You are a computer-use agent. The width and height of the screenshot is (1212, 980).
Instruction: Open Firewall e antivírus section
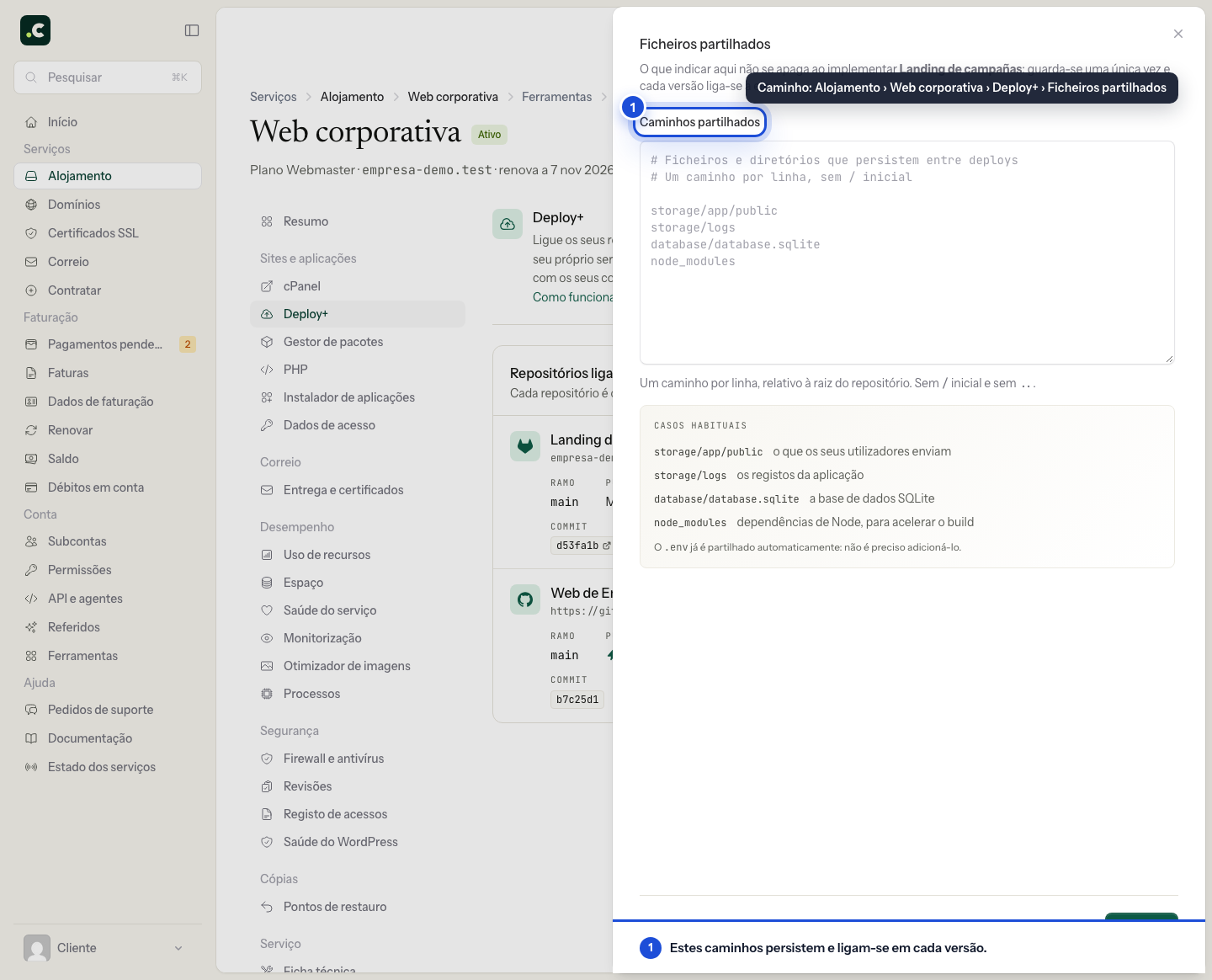point(358,759)
